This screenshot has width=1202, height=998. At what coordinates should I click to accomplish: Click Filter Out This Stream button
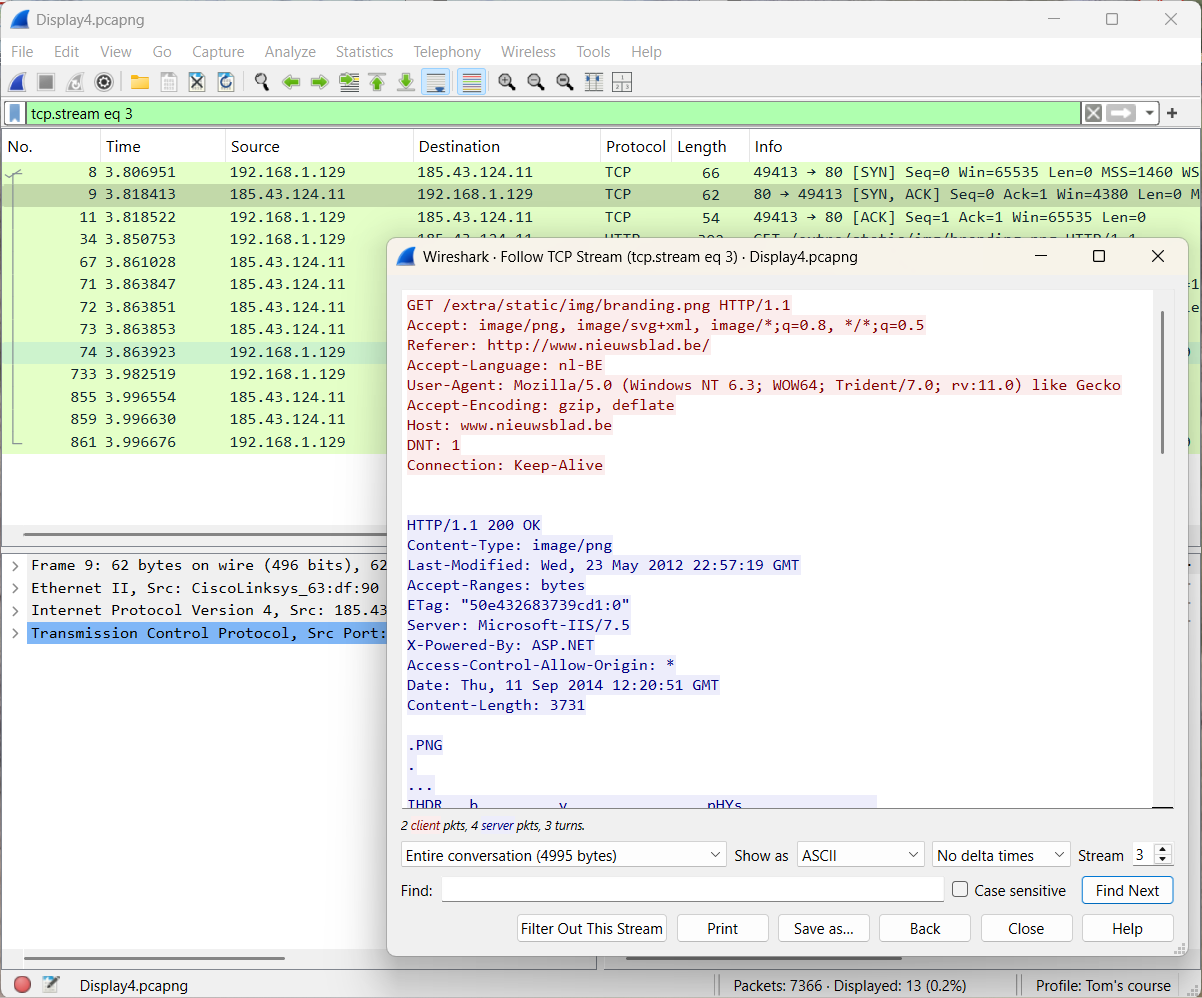tap(592, 929)
